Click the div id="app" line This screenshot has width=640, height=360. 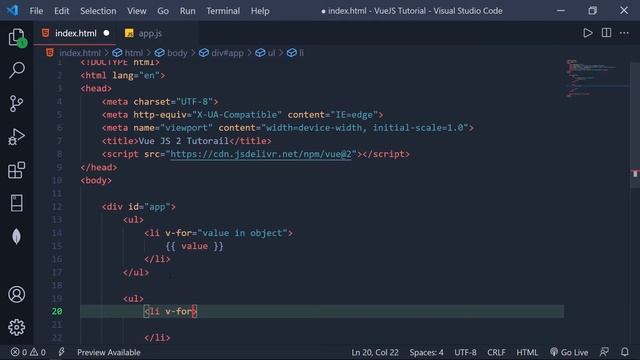point(139,207)
